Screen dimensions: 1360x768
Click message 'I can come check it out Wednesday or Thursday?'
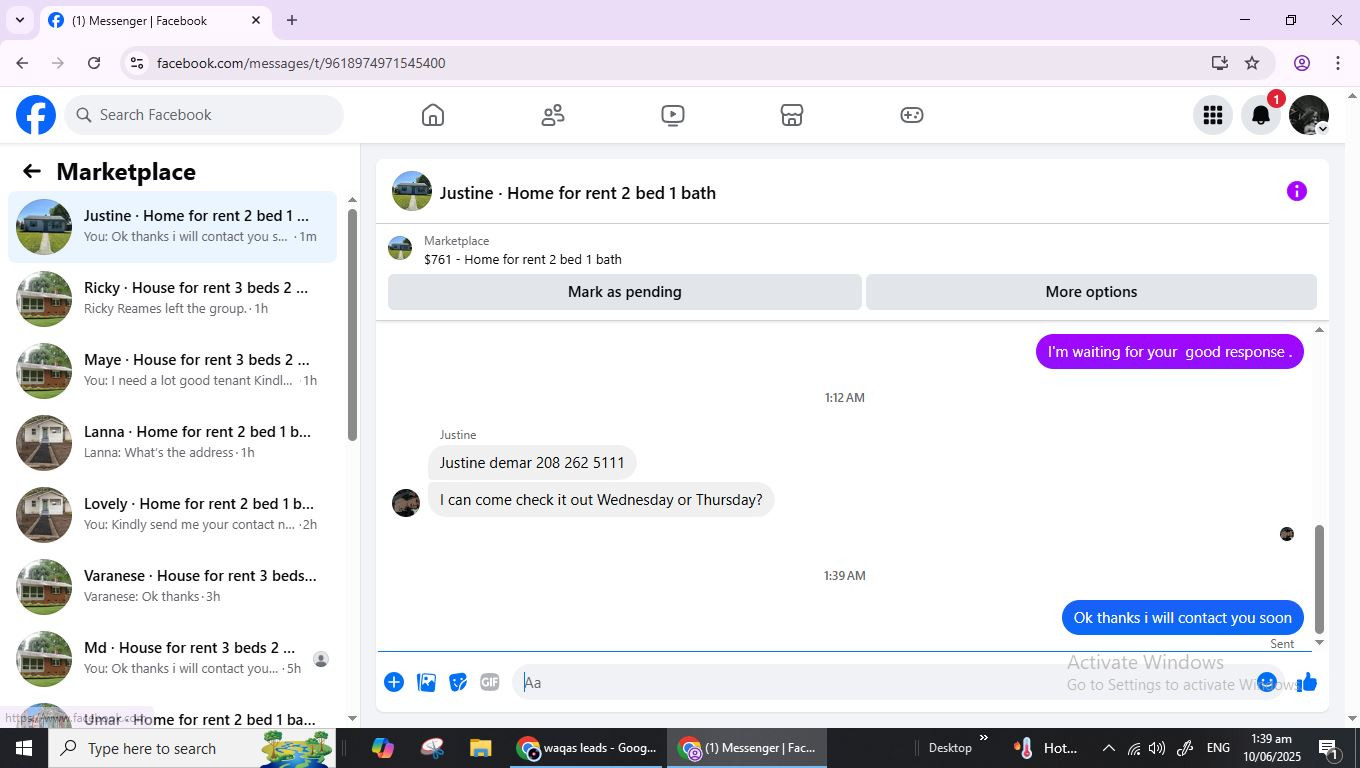pos(601,500)
